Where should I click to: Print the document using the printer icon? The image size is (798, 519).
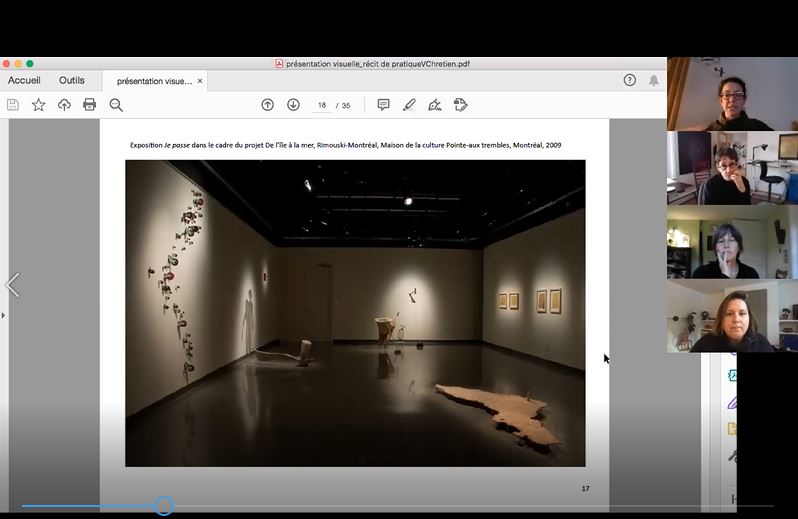pyautogui.click(x=90, y=105)
